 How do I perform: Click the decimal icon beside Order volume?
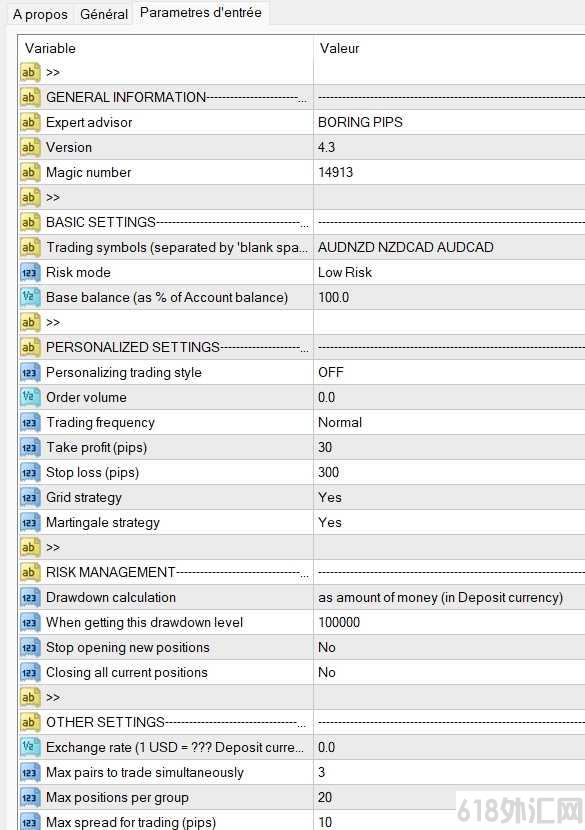[x=30, y=398]
